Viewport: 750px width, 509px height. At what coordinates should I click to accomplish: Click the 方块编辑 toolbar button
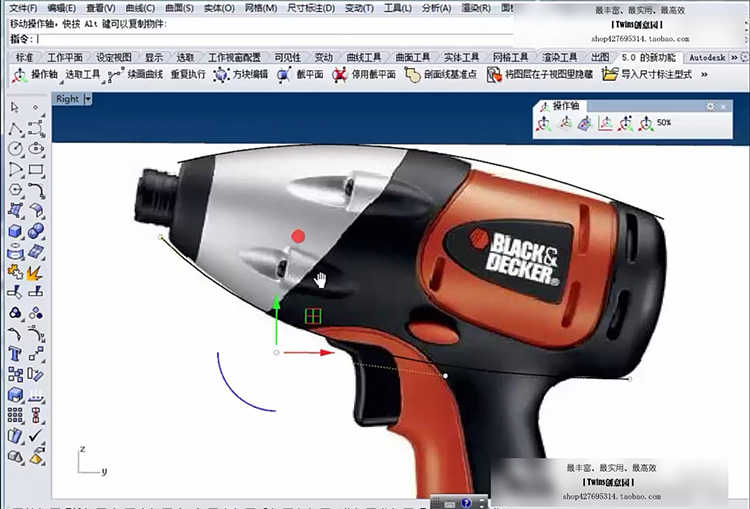click(x=241, y=74)
